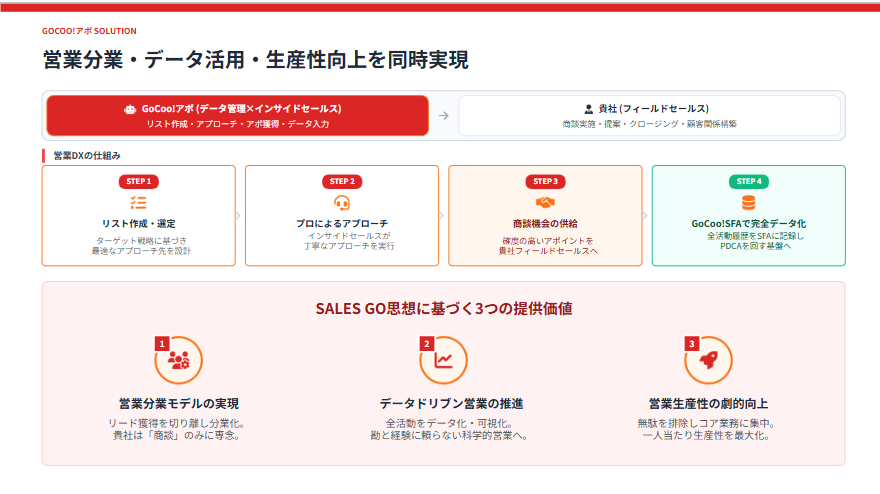Image resolution: width=880 pixels, height=494 pixels.
Task: Click the 営業DXの仕組み section label
Action: (x=86, y=155)
